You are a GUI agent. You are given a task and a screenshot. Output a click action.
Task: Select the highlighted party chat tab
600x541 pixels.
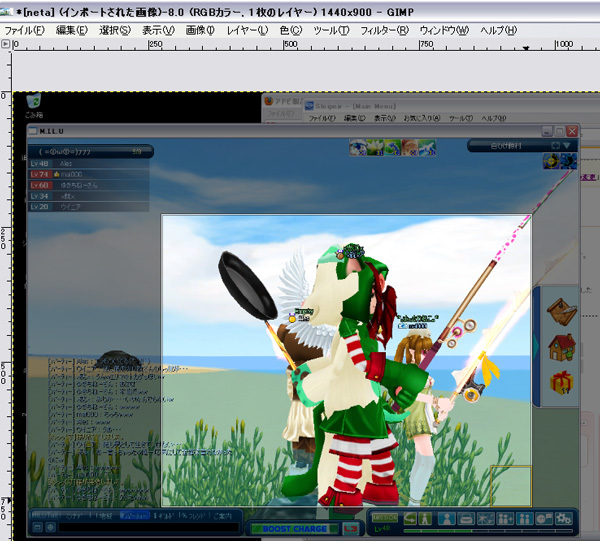tap(134, 516)
